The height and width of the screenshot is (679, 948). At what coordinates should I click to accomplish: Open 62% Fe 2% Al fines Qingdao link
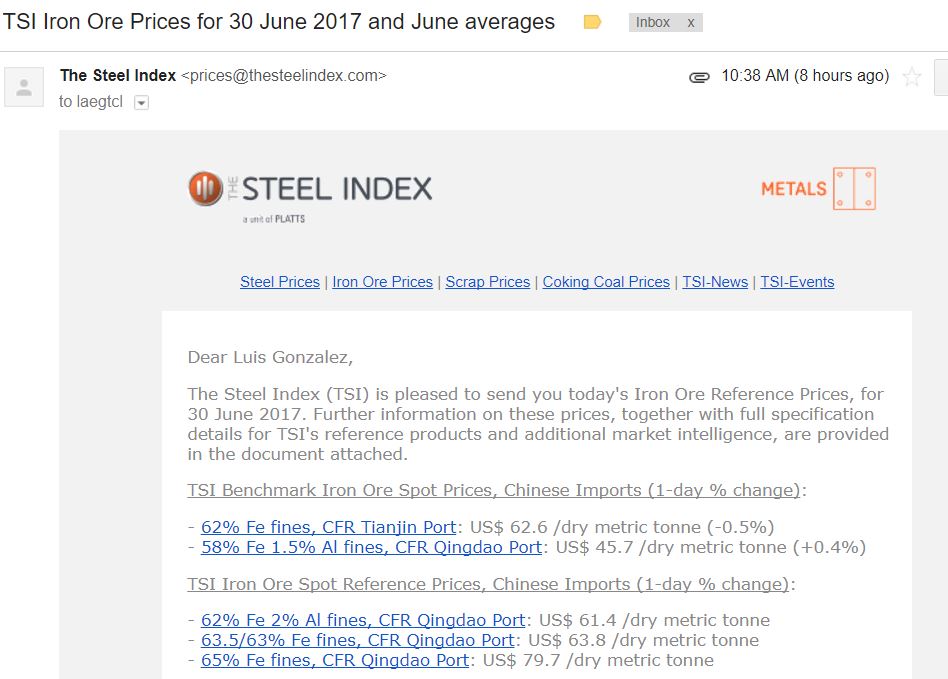pos(363,620)
